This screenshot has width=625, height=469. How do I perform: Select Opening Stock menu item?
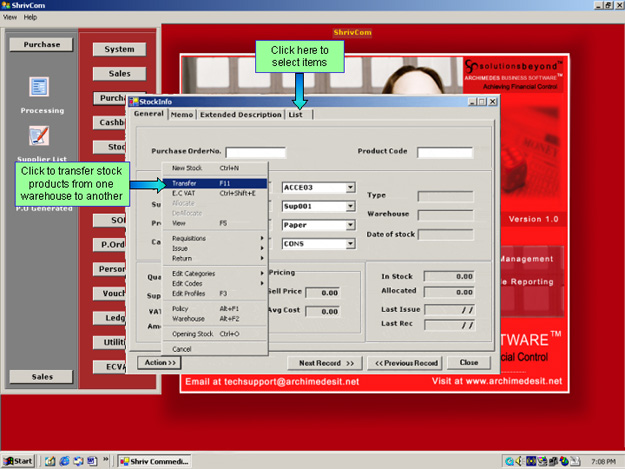(x=215, y=334)
